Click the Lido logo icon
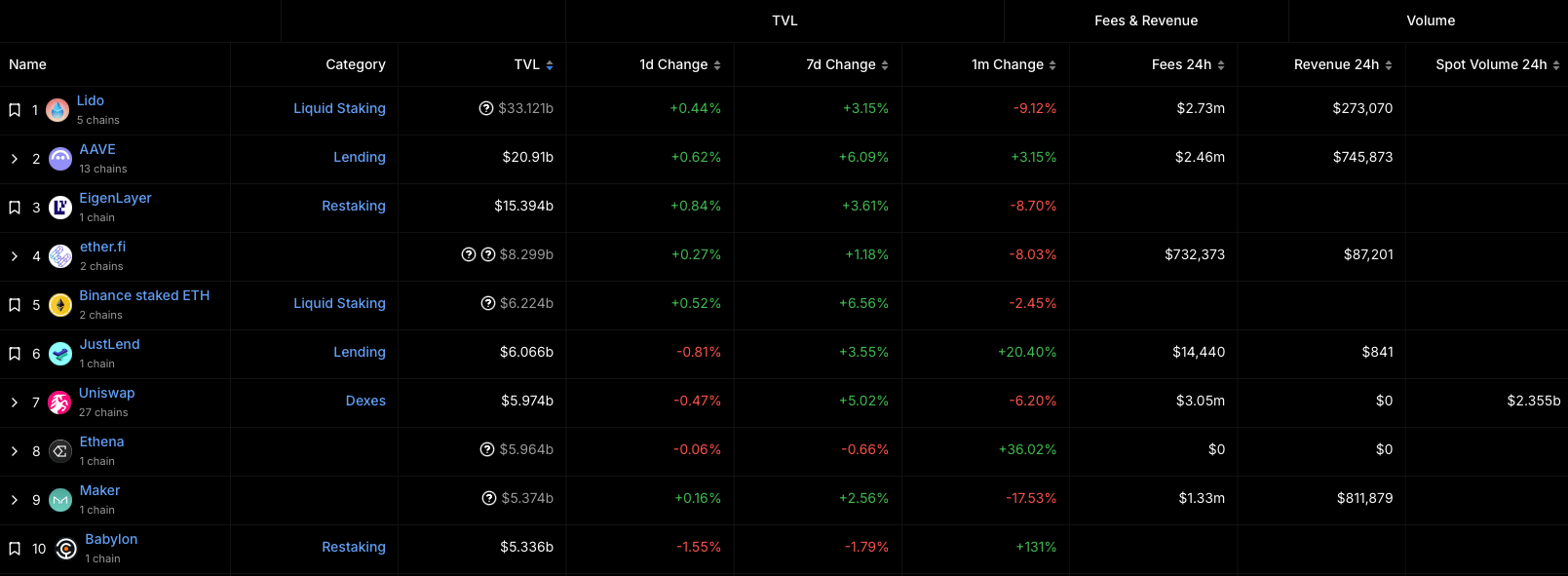The width and height of the screenshot is (1568, 576). point(57,110)
